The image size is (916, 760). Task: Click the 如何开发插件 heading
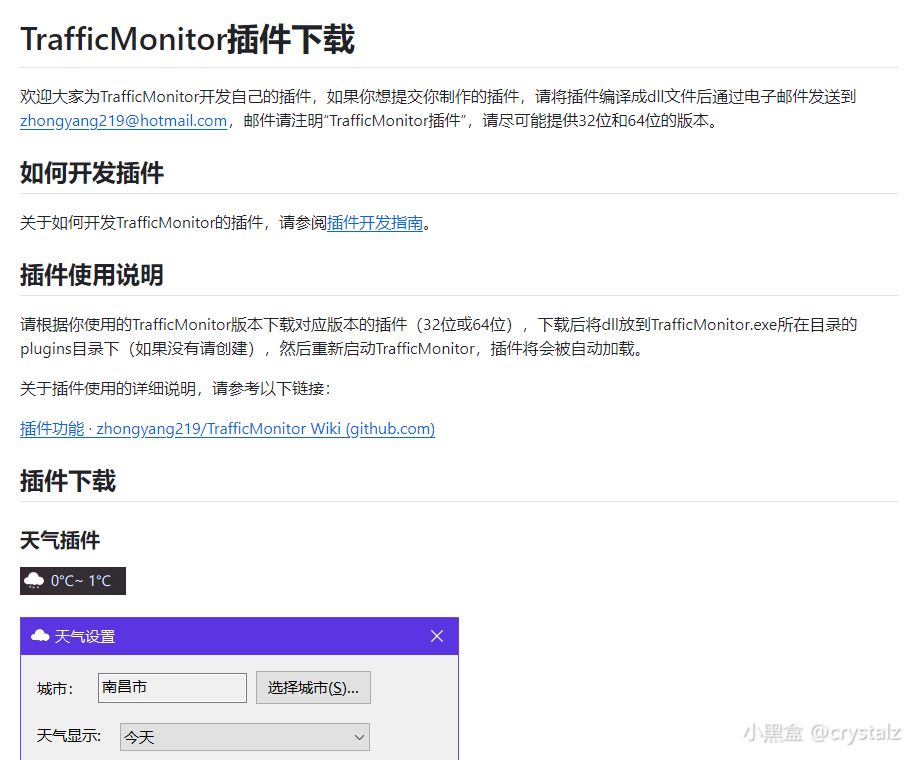(x=92, y=173)
